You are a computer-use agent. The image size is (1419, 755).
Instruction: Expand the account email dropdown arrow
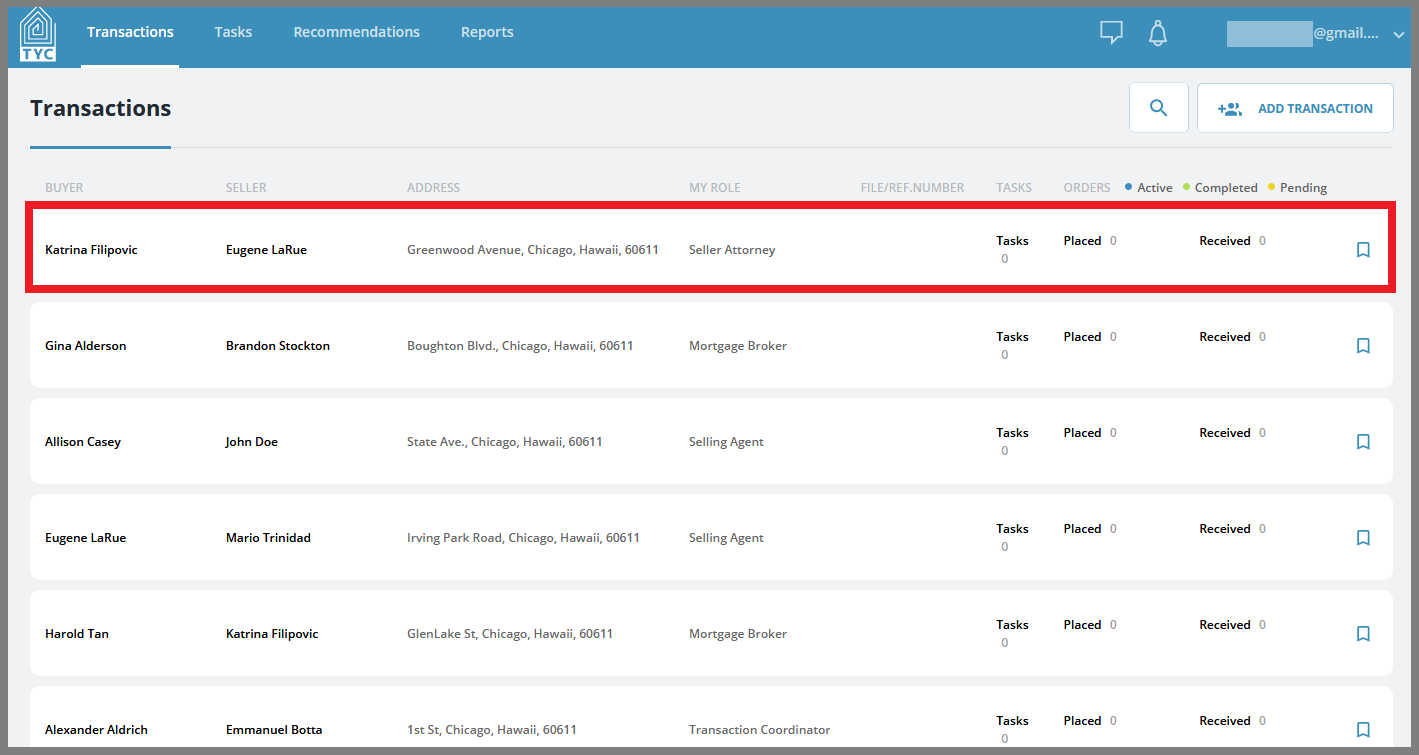click(x=1399, y=35)
